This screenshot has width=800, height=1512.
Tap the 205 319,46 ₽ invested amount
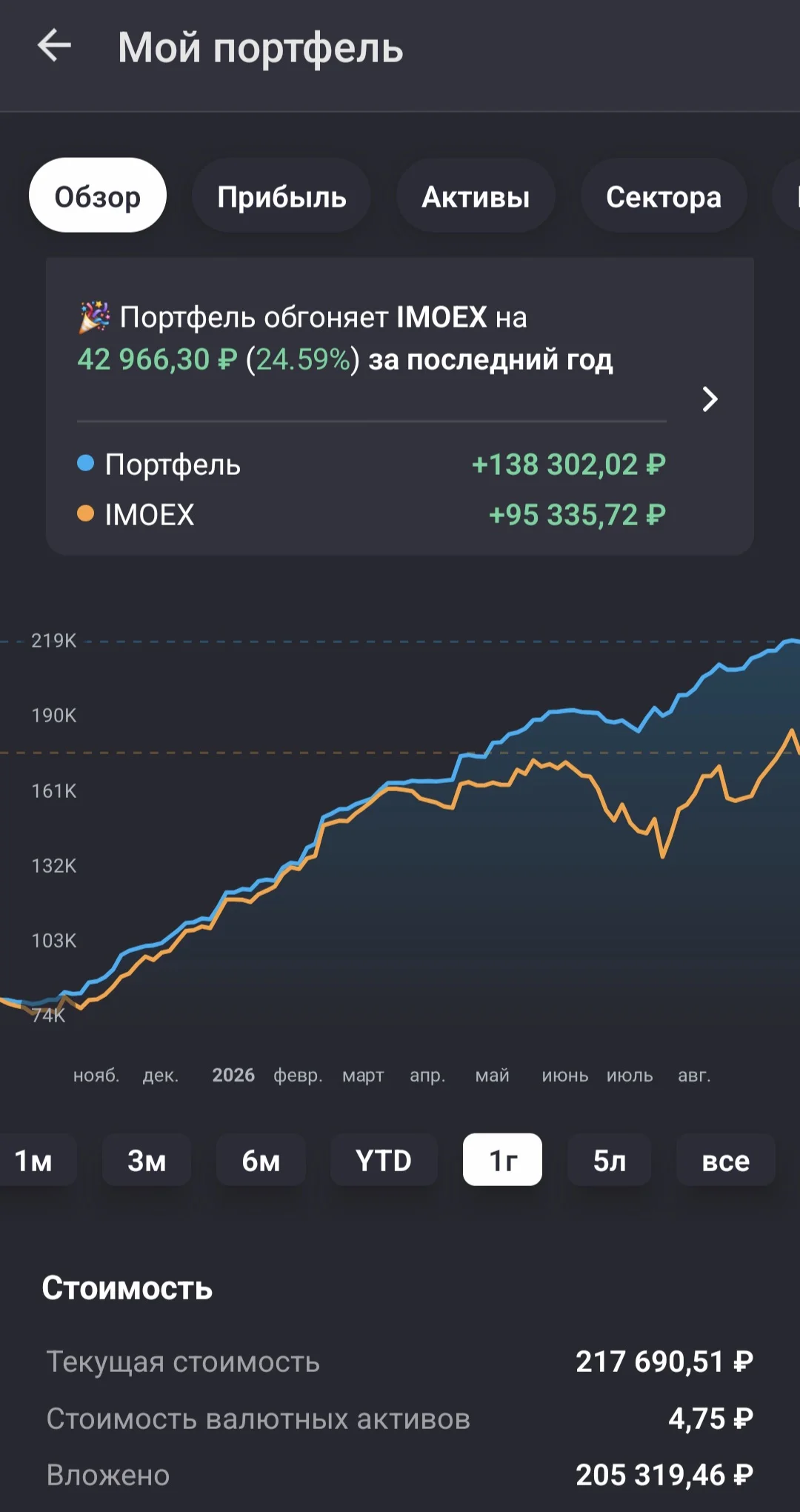[x=664, y=1475]
